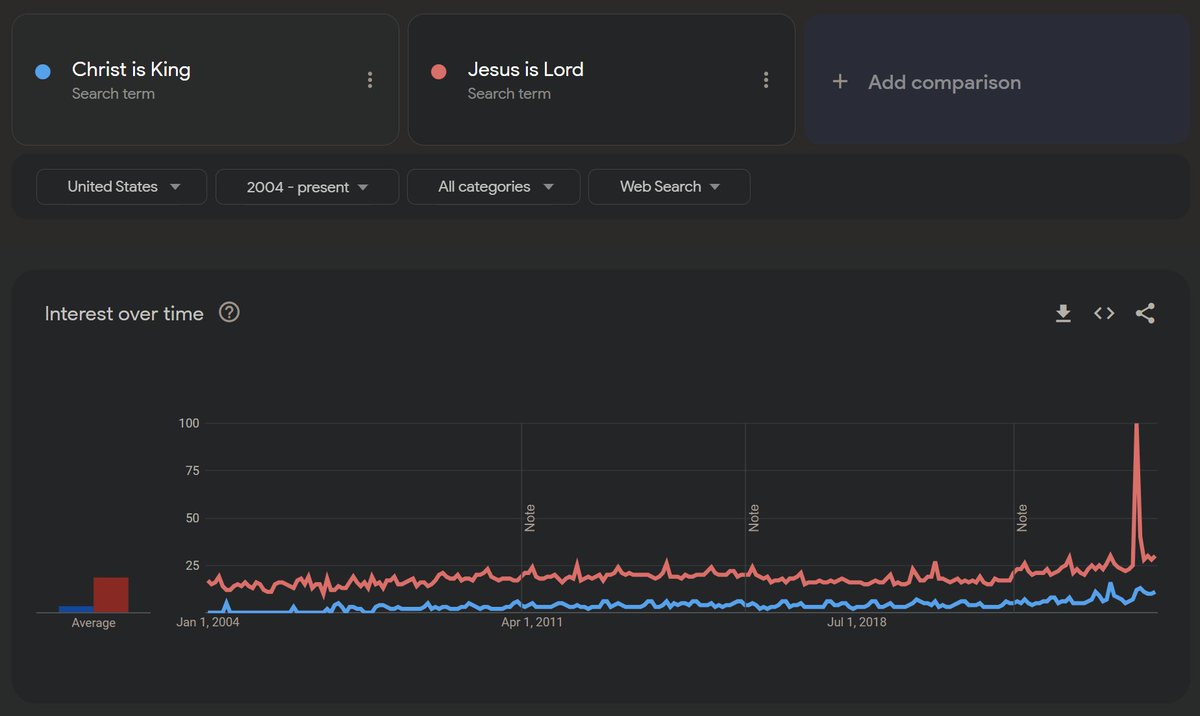This screenshot has height=716, width=1200.
Task: Expand the United States region dropdown
Action: coord(122,187)
